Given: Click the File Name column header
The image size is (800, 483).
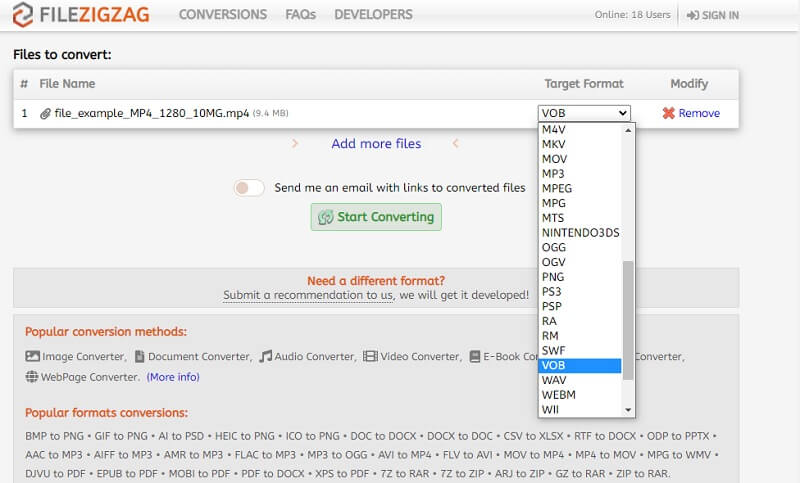Looking at the screenshot, I should (67, 84).
